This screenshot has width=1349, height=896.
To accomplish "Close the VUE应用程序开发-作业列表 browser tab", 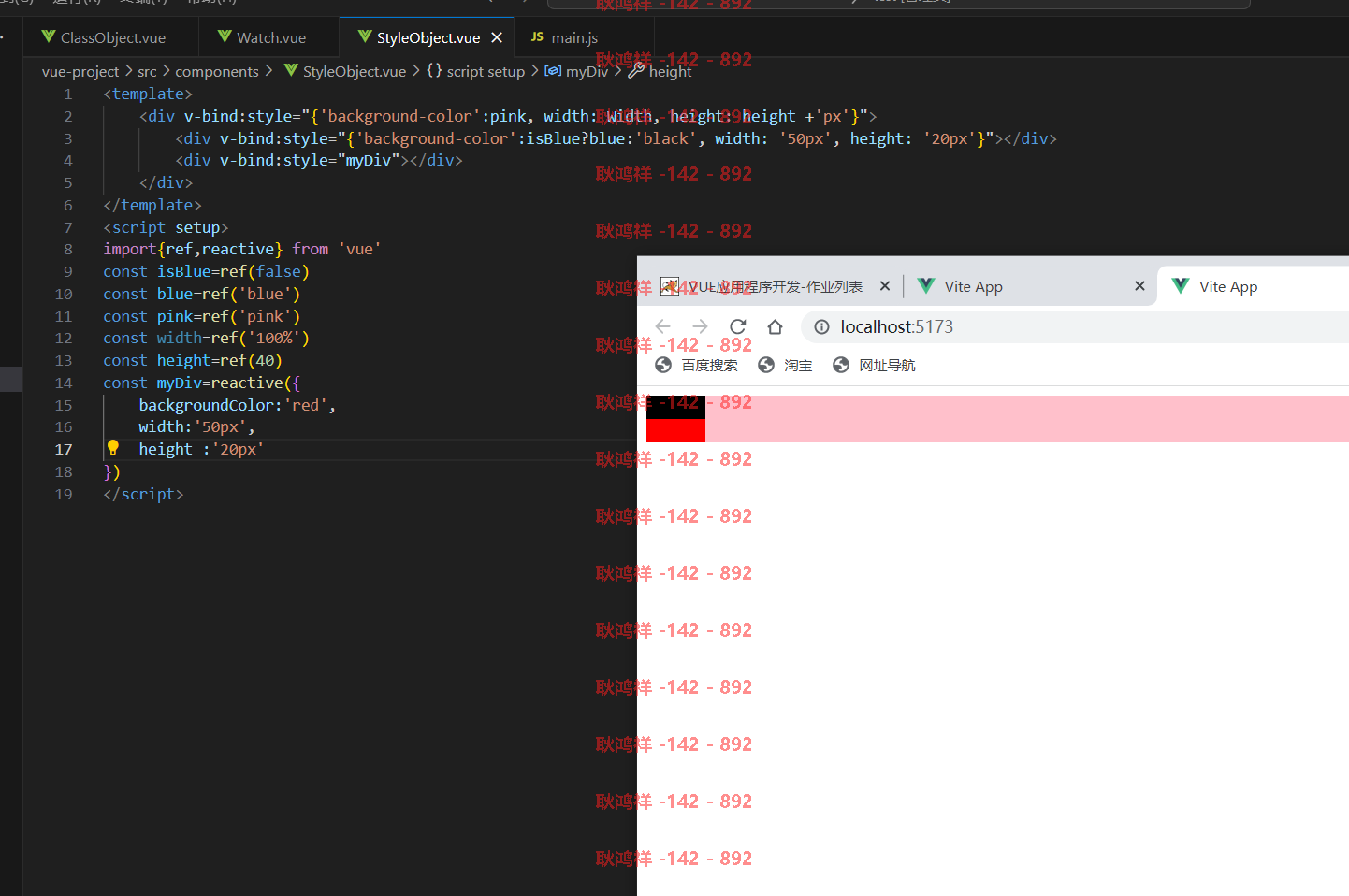I will [885, 286].
